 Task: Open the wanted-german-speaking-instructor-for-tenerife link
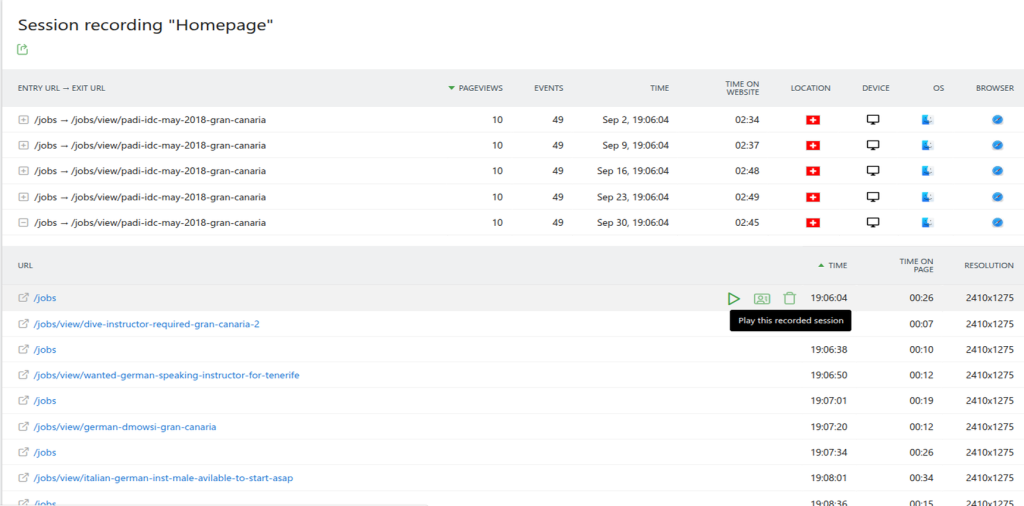click(167, 375)
